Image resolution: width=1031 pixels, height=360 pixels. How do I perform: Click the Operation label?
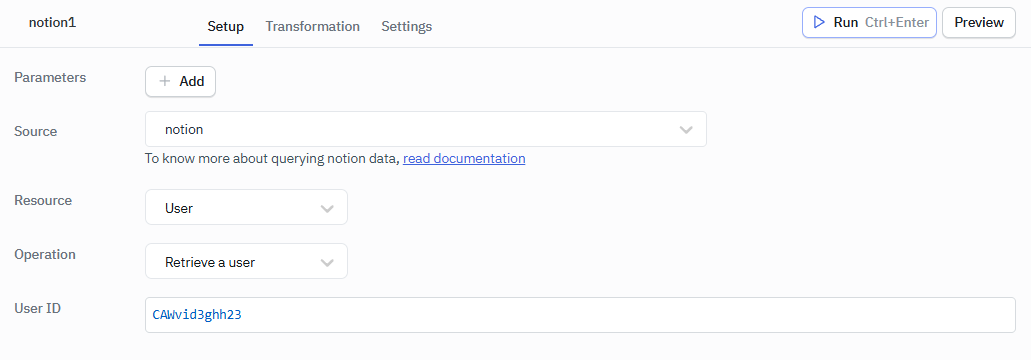(x=45, y=254)
